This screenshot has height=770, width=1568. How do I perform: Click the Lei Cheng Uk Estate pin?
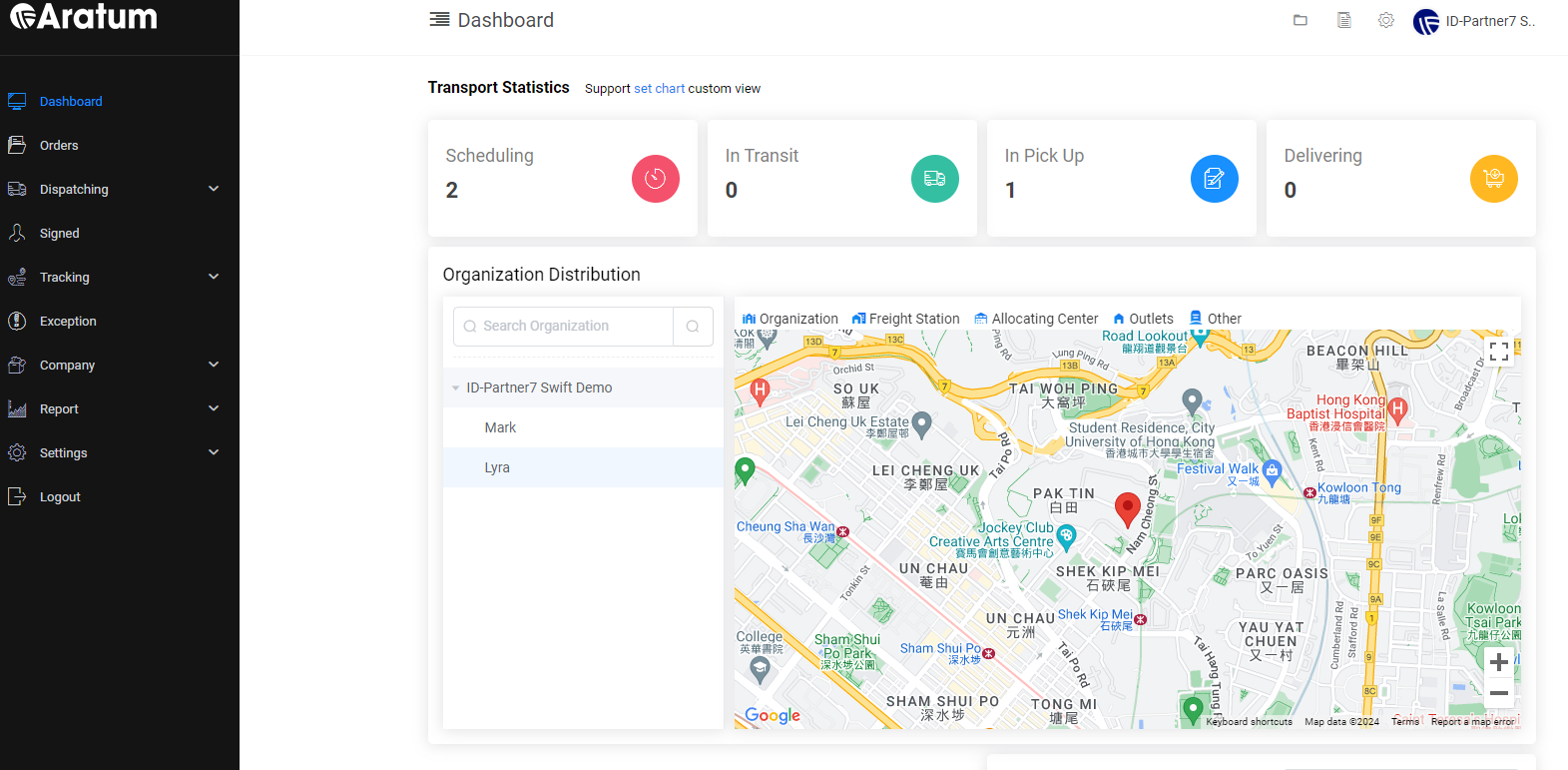pyautogui.click(x=922, y=424)
